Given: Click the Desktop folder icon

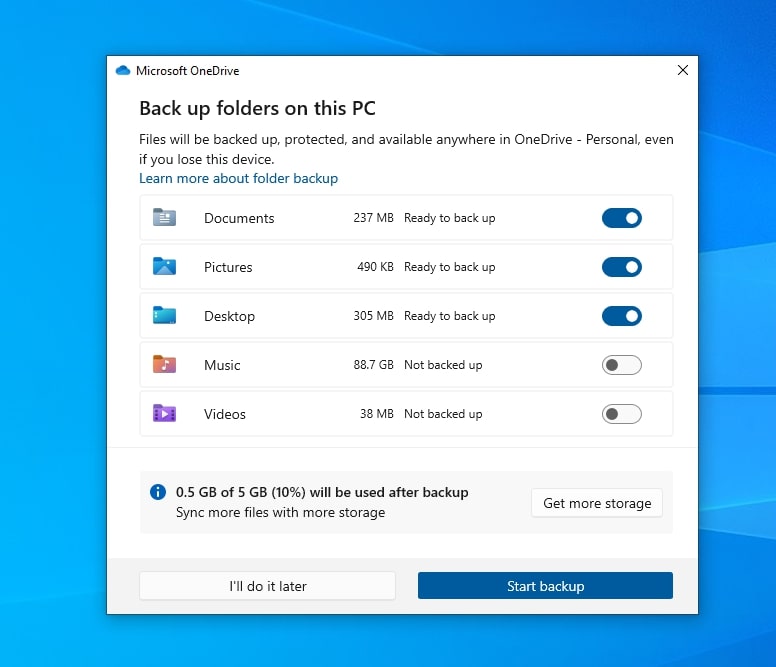Looking at the screenshot, I should pos(164,315).
